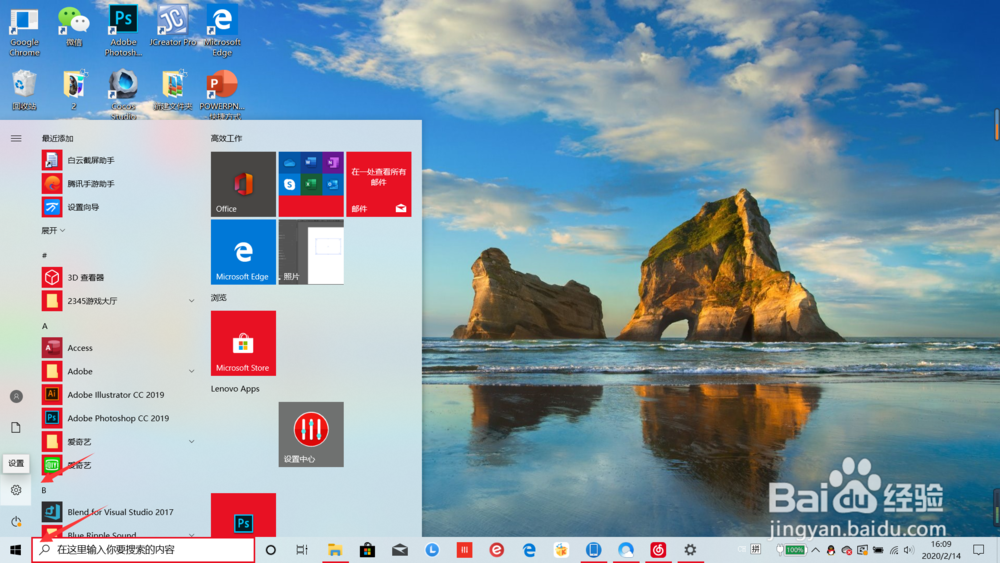Select the JCreator Pro desktop shortcut
Image resolution: width=1000 pixels, height=563 pixels.
click(x=173, y=27)
